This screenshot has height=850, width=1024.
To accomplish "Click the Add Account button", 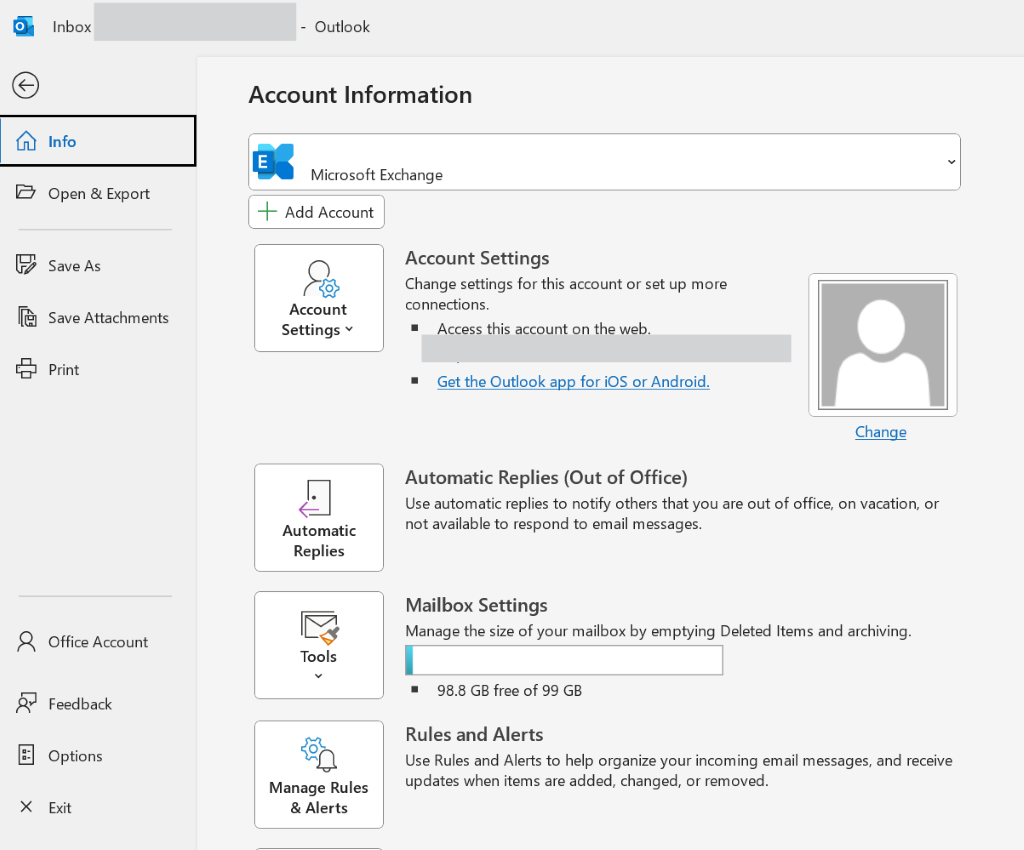I will pyautogui.click(x=316, y=211).
